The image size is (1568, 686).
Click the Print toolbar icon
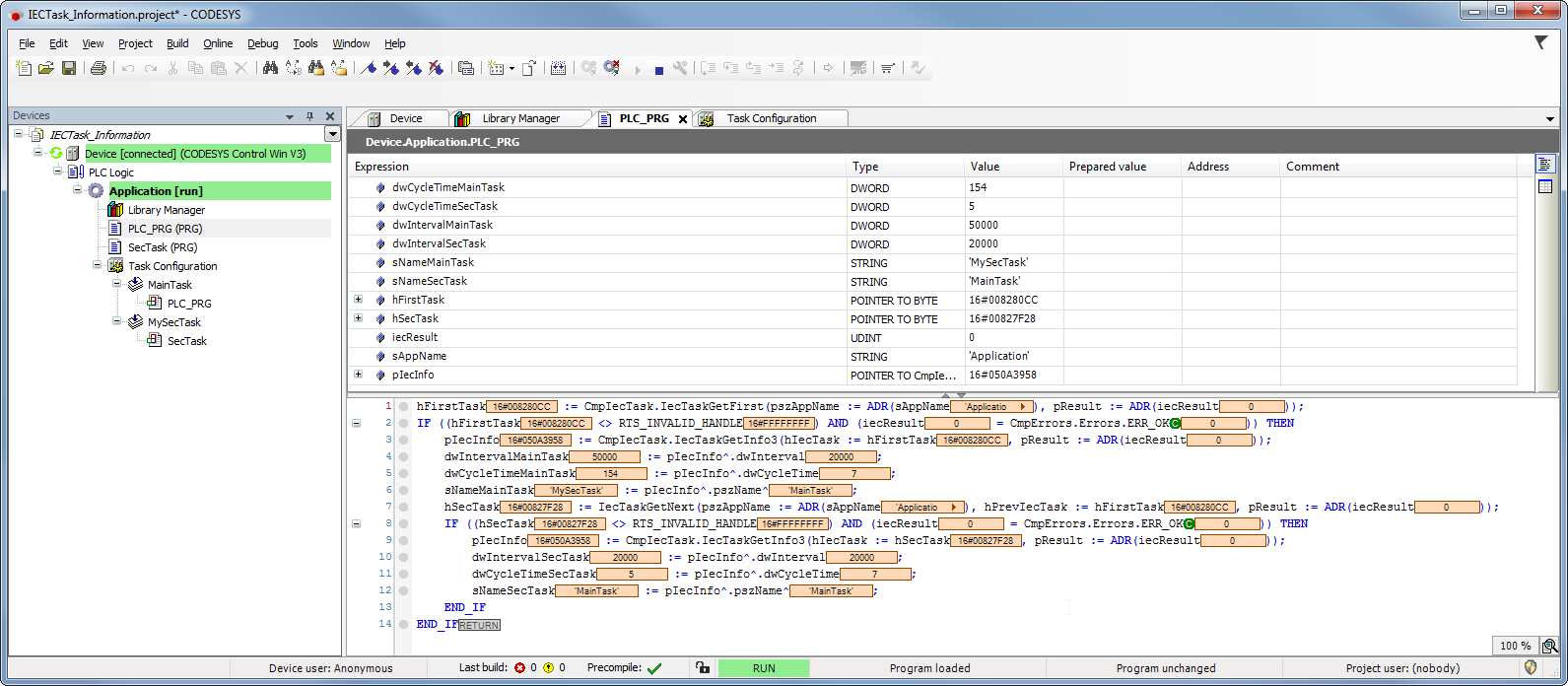[x=99, y=68]
